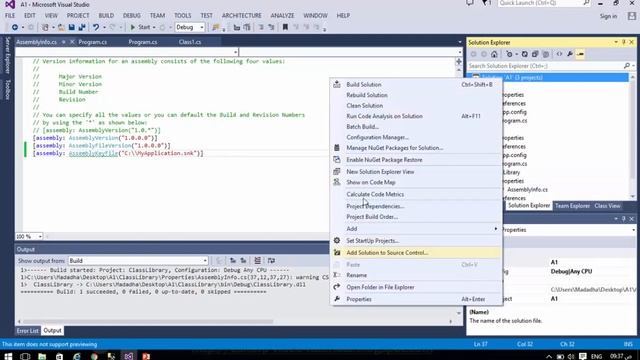Click the Collapse All icon in Solution Explorer

pyautogui.click(x=535, y=54)
